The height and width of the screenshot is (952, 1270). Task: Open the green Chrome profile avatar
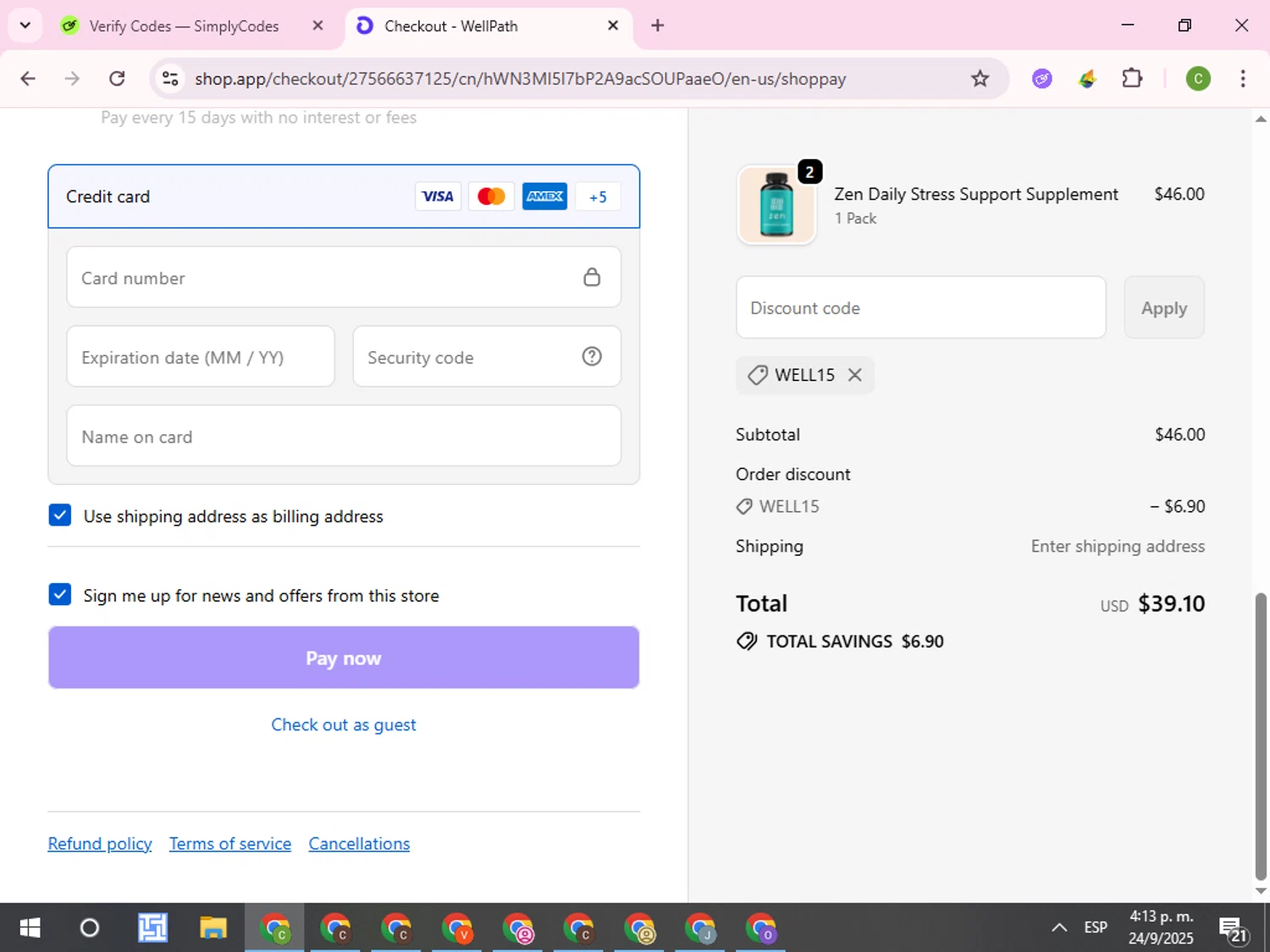[x=1198, y=79]
